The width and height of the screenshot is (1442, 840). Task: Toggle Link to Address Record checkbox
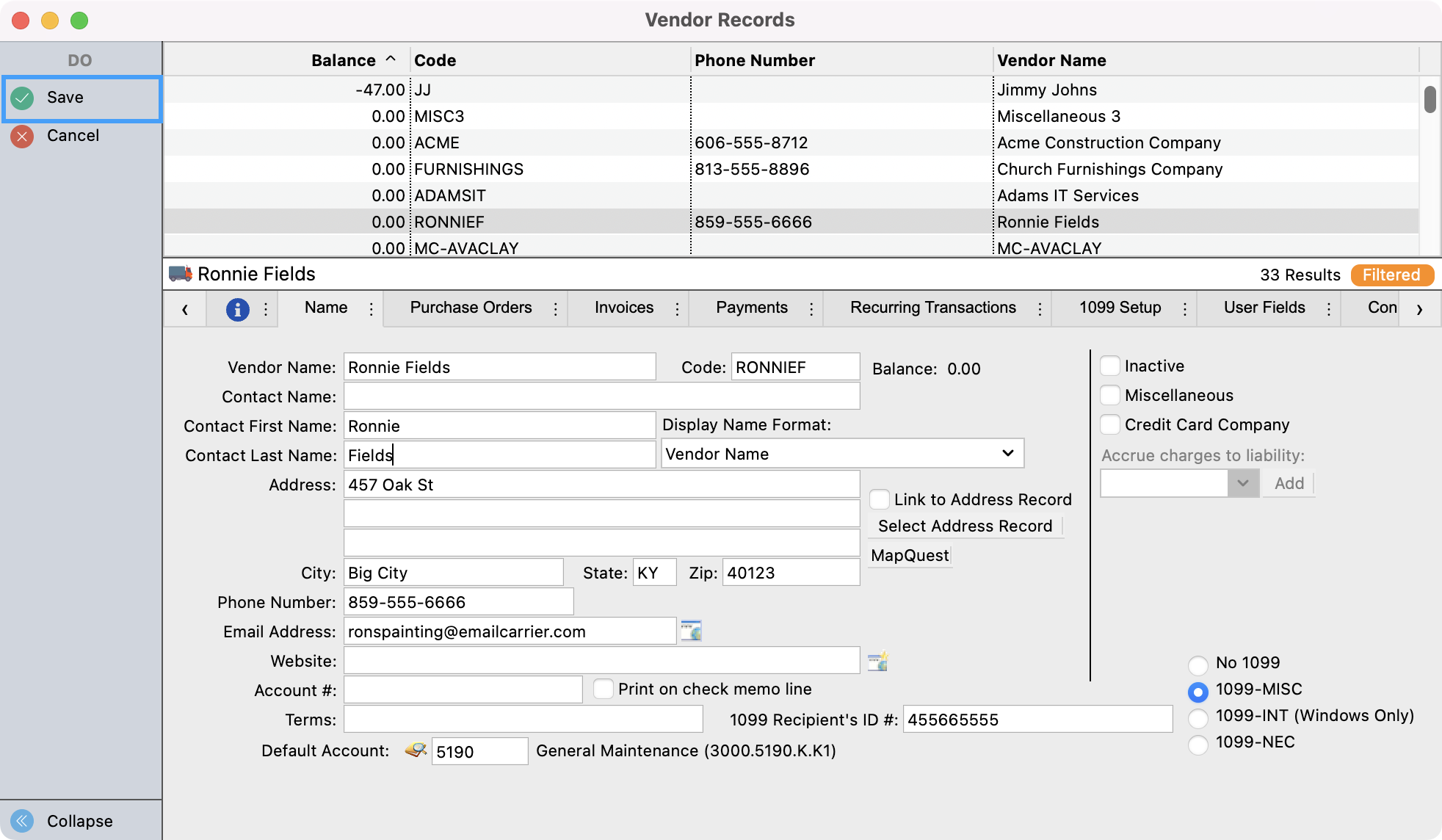880,499
